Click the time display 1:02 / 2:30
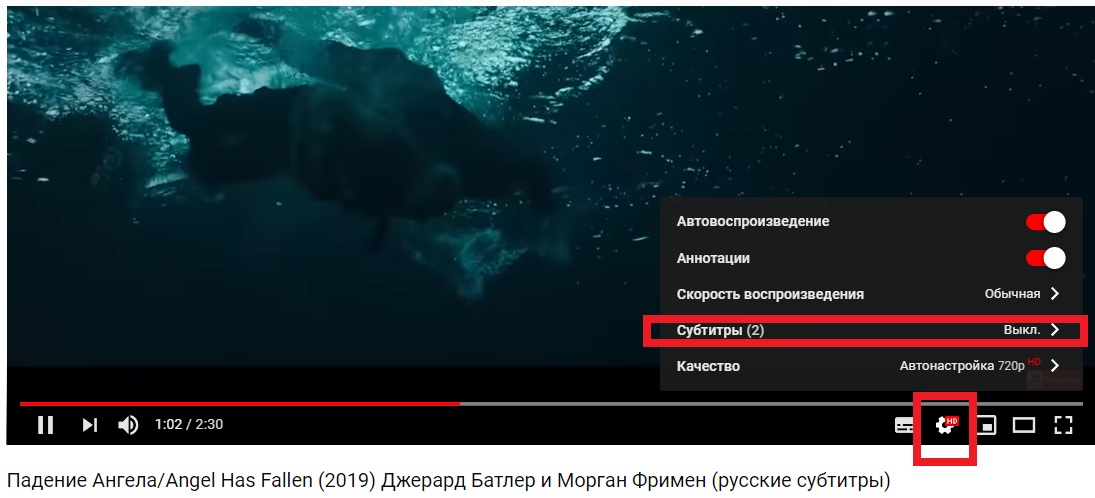This screenshot has height=498, width=1095. coord(189,425)
